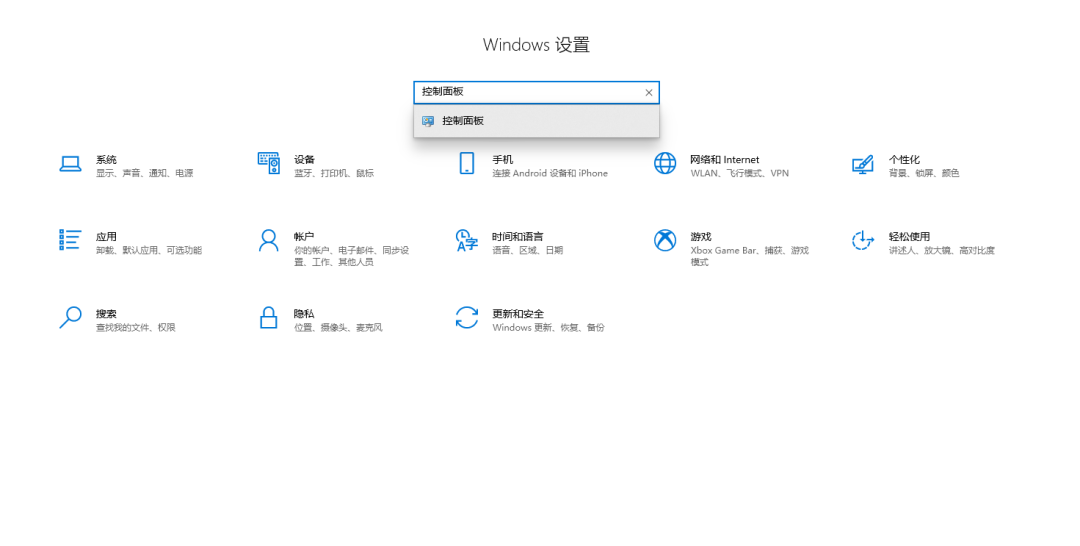Click the 网络和 Internet category title
Screen dimensions: 1080x546
[x=724, y=160]
